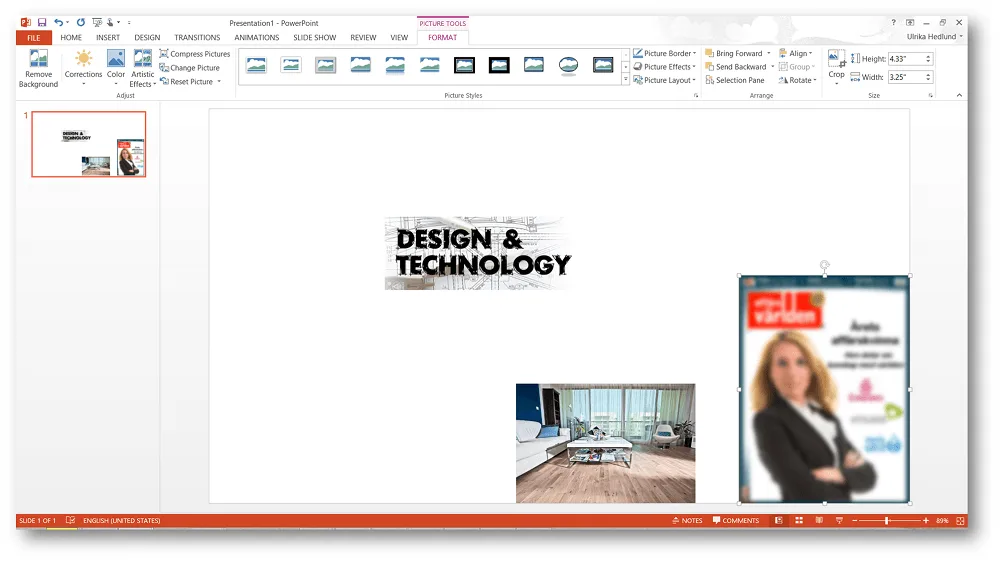Click the Height spinner arrows
Viewport: 1000px width, 562px height.
coord(929,59)
